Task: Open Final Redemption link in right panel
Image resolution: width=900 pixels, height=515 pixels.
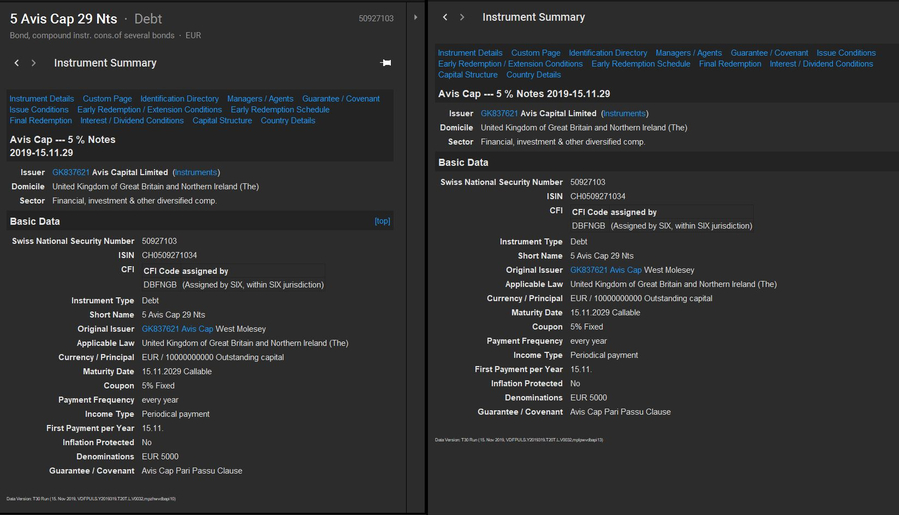Action: tap(729, 64)
